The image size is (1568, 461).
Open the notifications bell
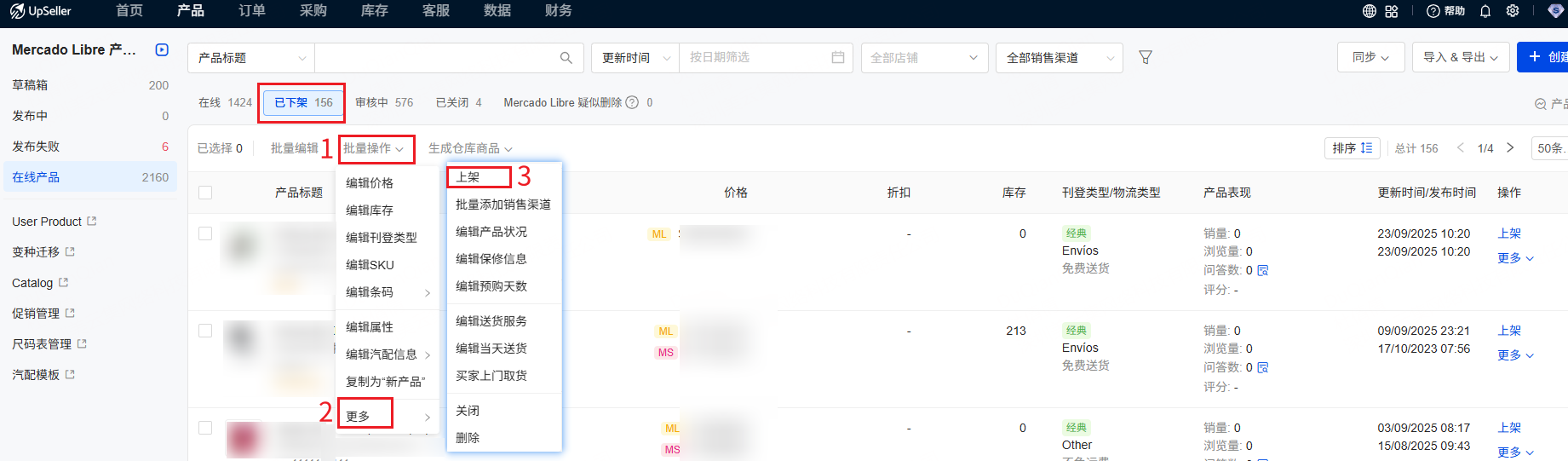pyautogui.click(x=1485, y=11)
